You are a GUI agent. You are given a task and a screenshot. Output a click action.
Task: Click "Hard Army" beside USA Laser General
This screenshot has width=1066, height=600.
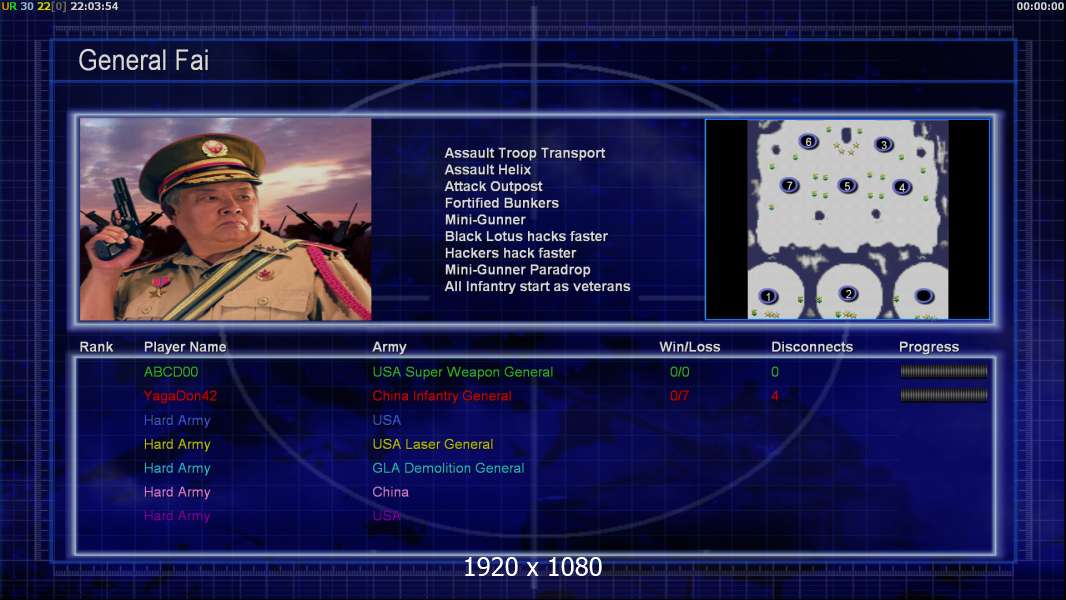[177, 444]
